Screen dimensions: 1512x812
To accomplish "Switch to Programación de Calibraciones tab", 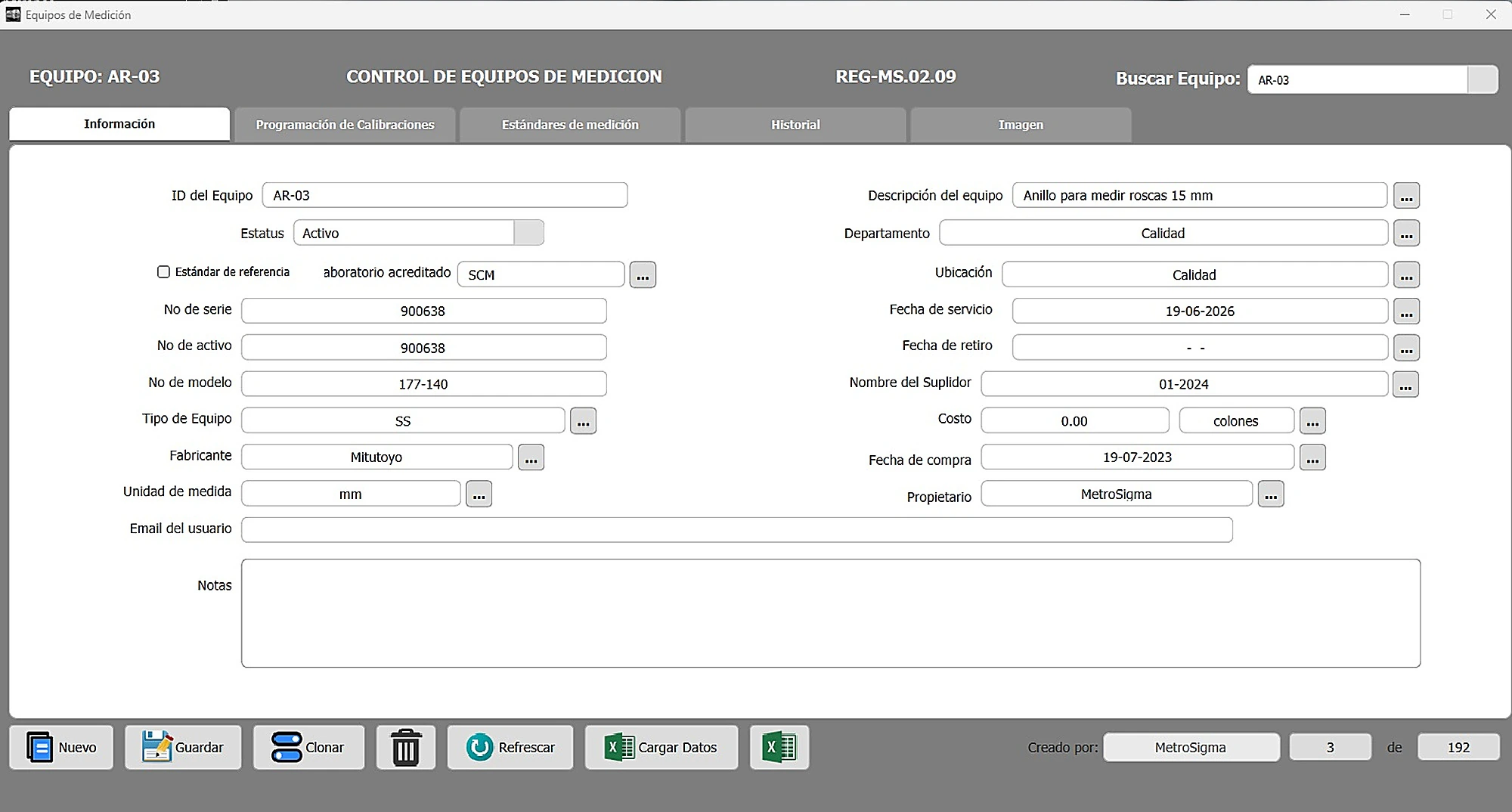I will [345, 125].
